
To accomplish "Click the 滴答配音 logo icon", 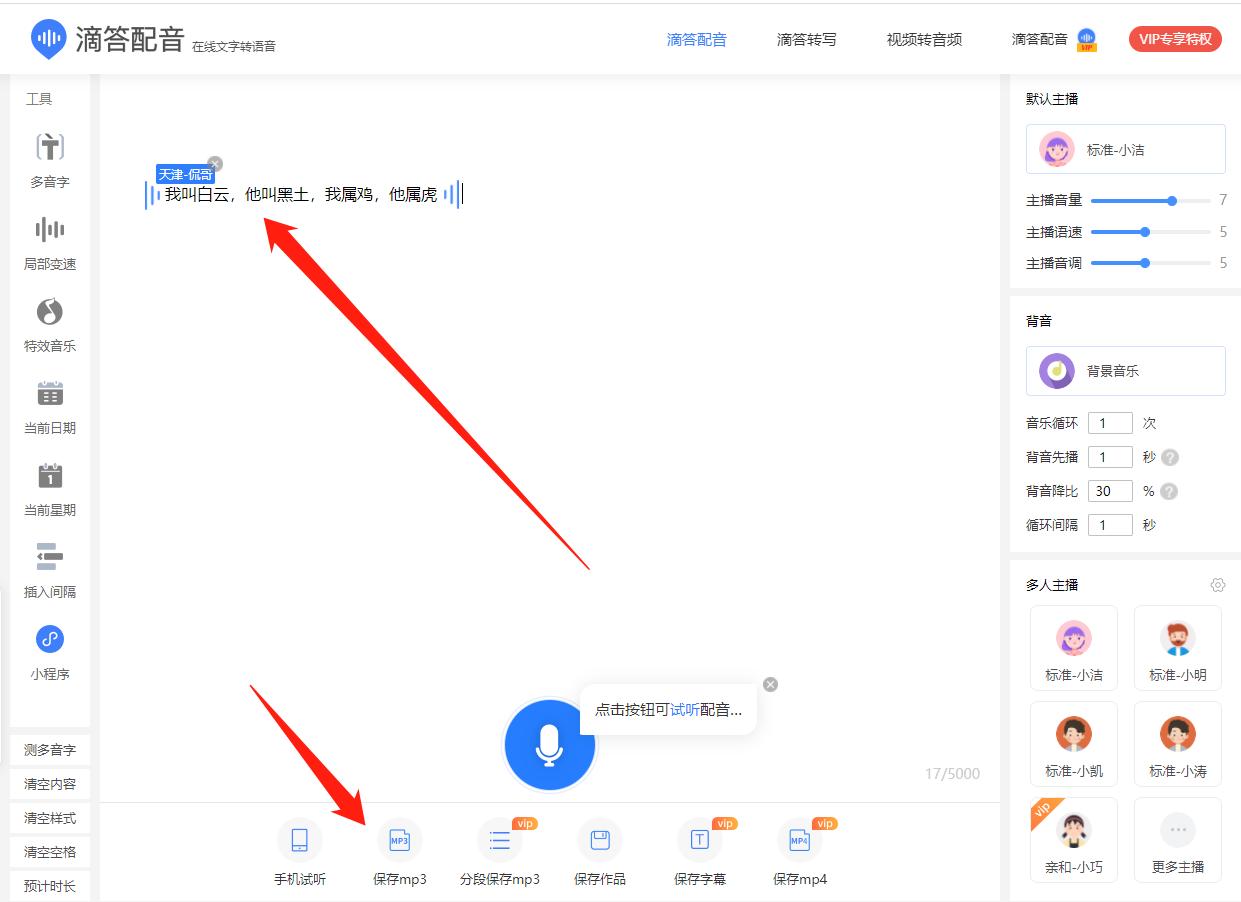I will coord(48,39).
